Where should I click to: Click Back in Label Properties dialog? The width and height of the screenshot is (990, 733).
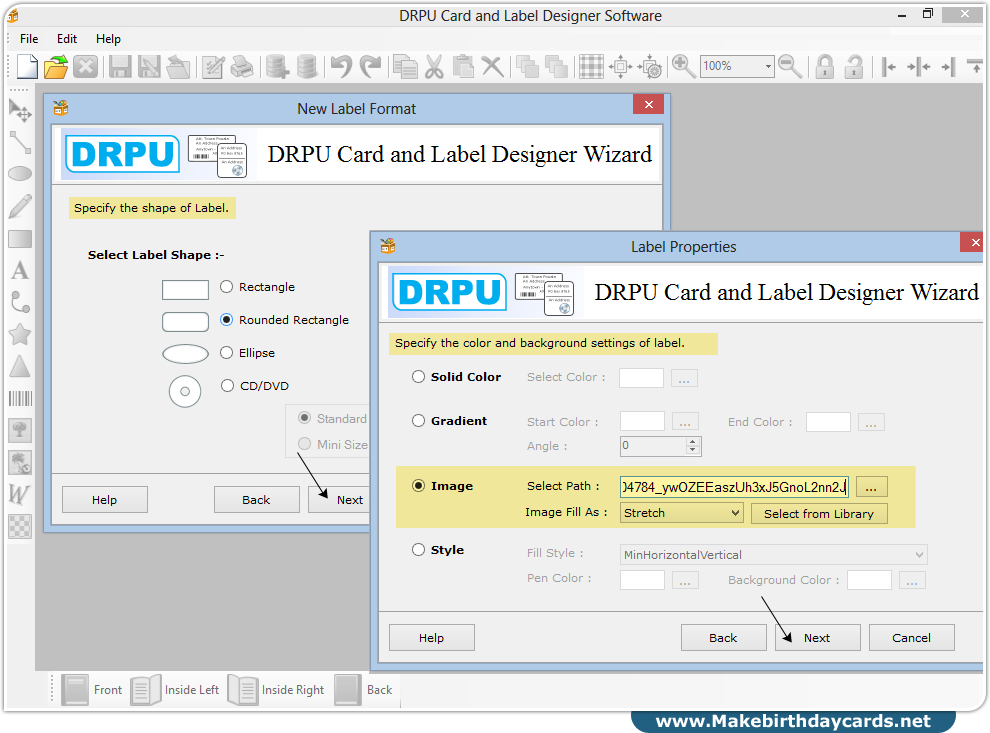click(723, 638)
